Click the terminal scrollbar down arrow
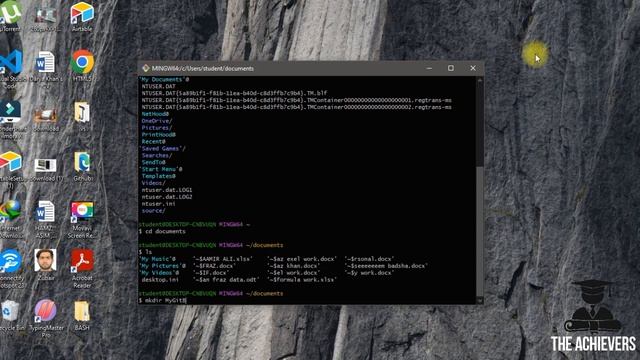Viewport: 640px width, 360px height. pyautogui.click(x=480, y=300)
